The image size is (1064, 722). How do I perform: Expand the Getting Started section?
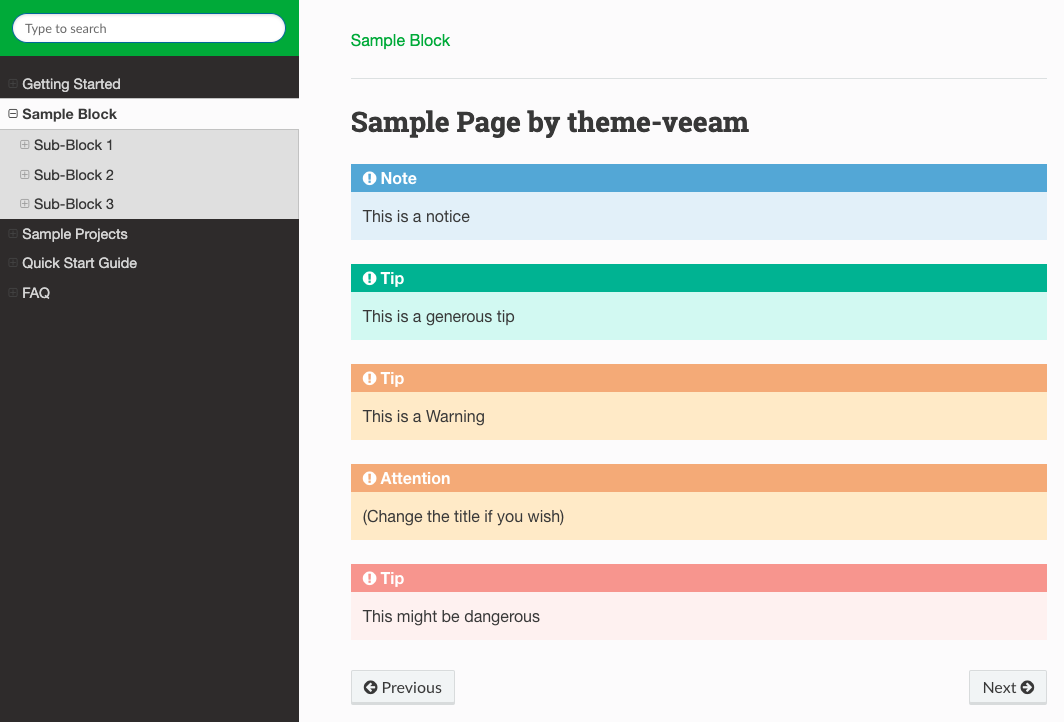(13, 83)
